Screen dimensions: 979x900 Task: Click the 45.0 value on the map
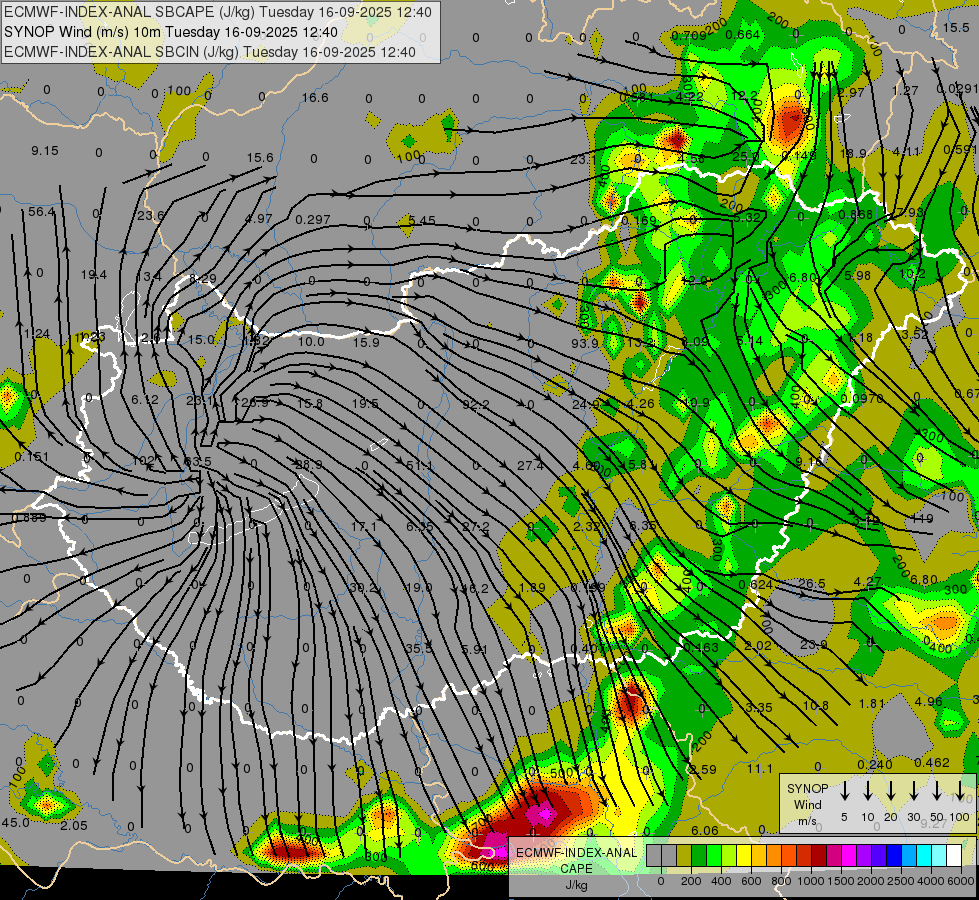coord(15,822)
